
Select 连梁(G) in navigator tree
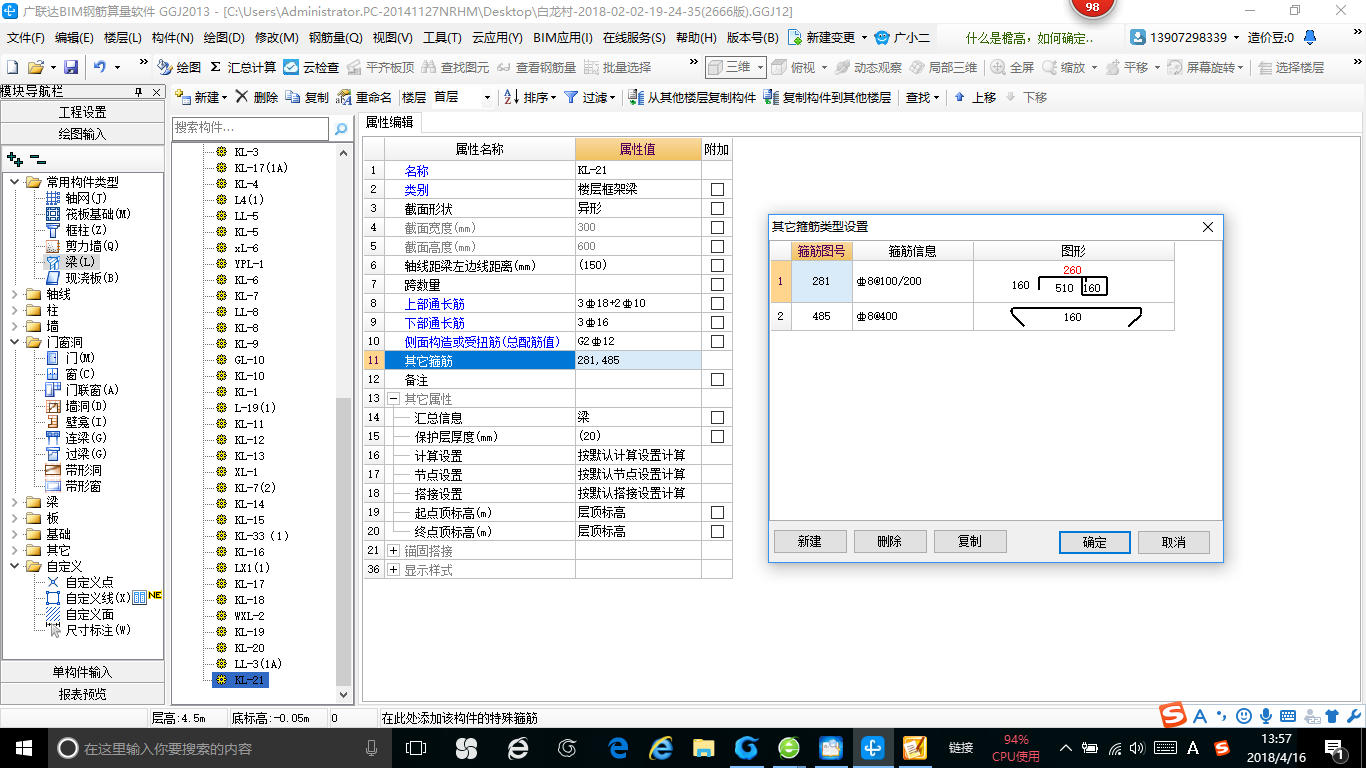click(76, 438)
